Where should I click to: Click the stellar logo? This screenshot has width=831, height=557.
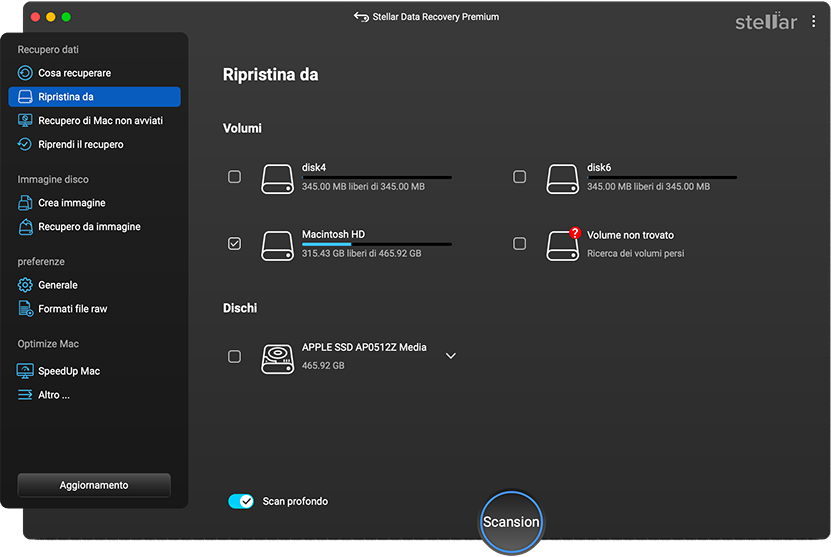(766, 21)
